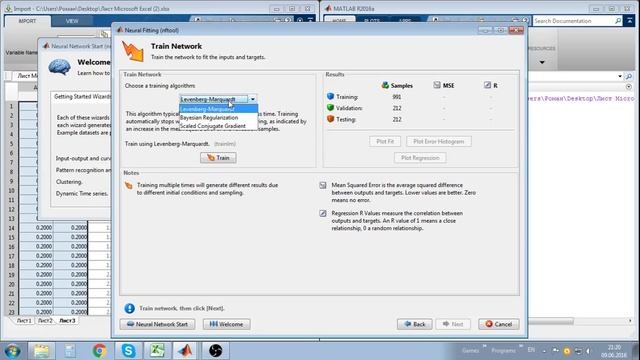Viewport: 640px width, 360px height.
Task: Open the Windows Start menu
Action: 12,351
